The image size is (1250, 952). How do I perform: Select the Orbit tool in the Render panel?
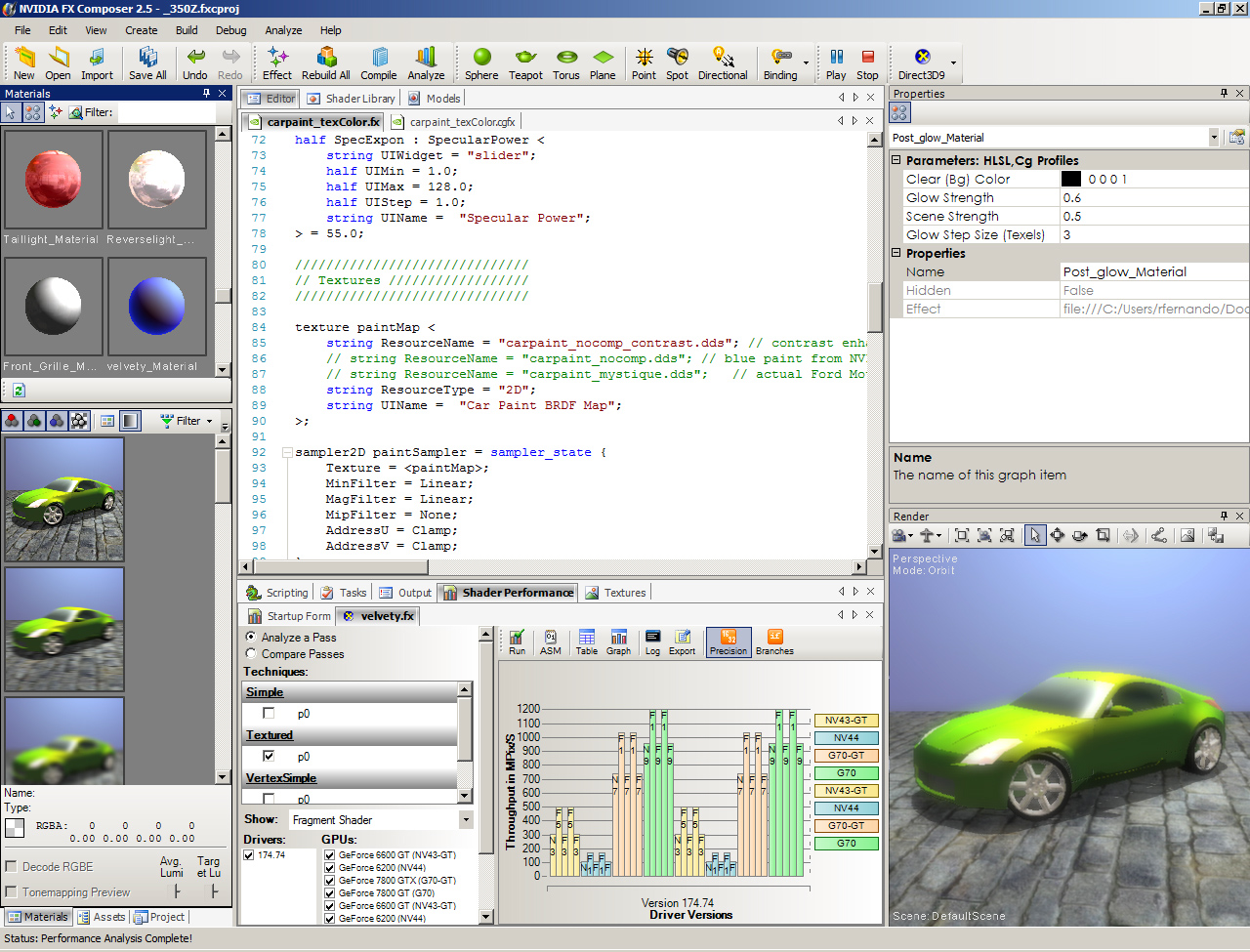(x=1034, y=535)
